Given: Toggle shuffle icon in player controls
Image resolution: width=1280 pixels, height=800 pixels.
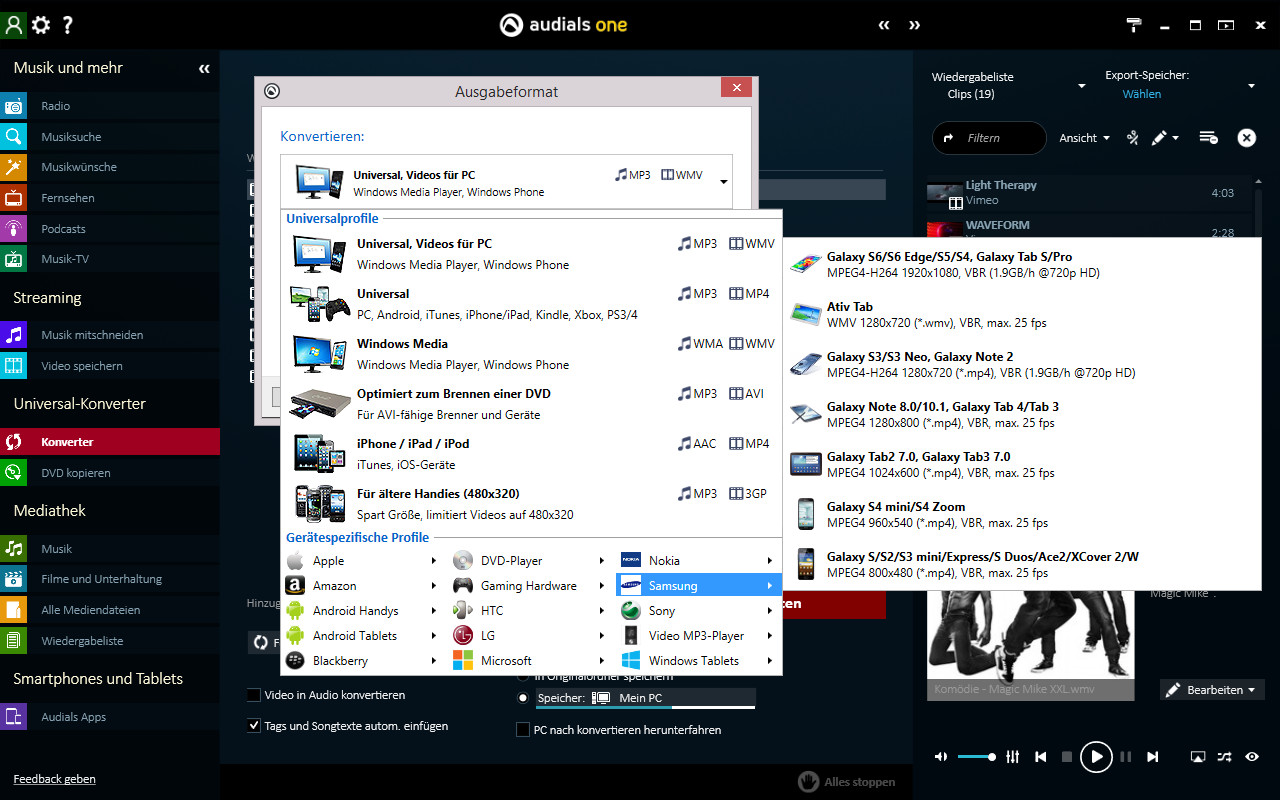Looking at the screenshot, I should 1224,757.
